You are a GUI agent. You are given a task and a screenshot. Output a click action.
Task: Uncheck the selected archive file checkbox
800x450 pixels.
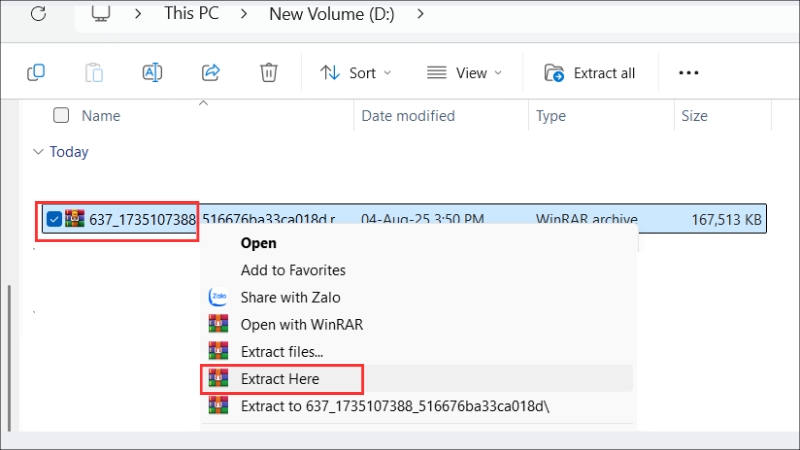click(x=54, y=219)
